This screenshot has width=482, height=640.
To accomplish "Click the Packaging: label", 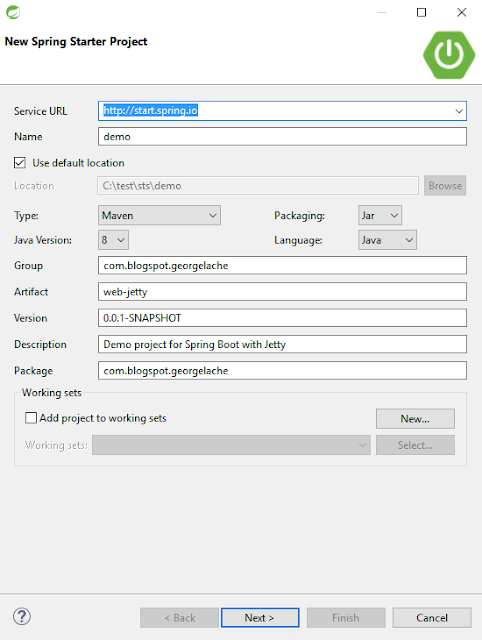I will (x=300, y=216).
